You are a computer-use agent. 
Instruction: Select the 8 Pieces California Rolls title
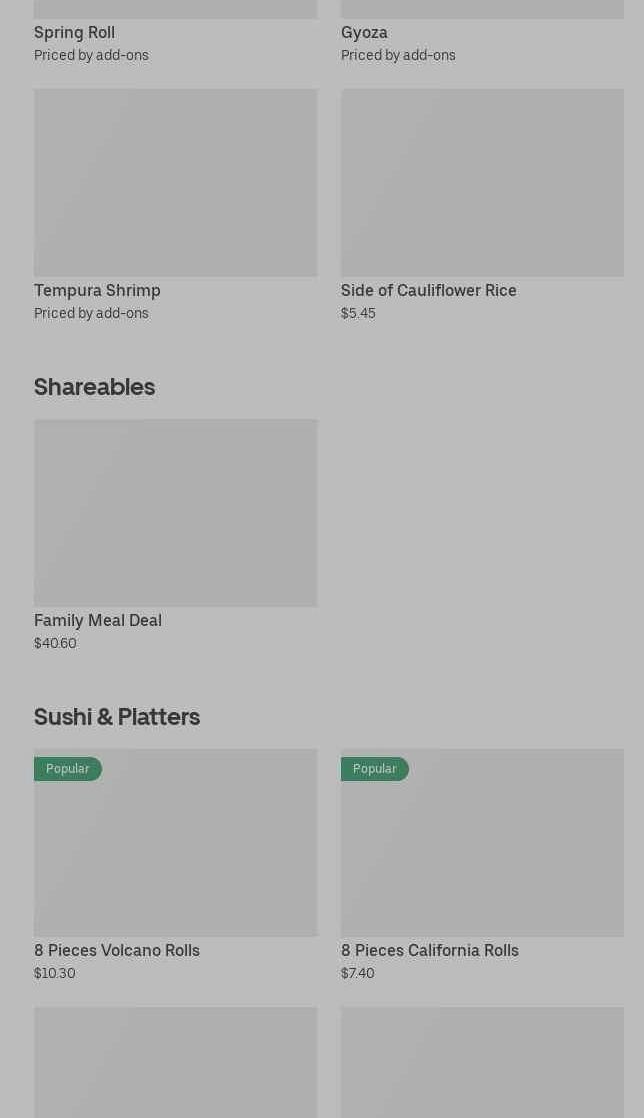(429, 950)
